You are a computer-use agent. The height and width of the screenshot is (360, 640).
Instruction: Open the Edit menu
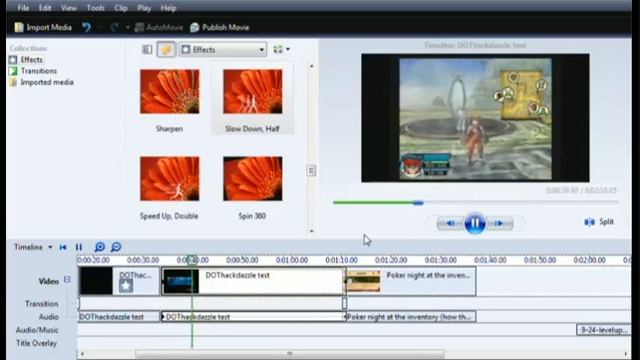pyautogui.click(x=44, y=8)
